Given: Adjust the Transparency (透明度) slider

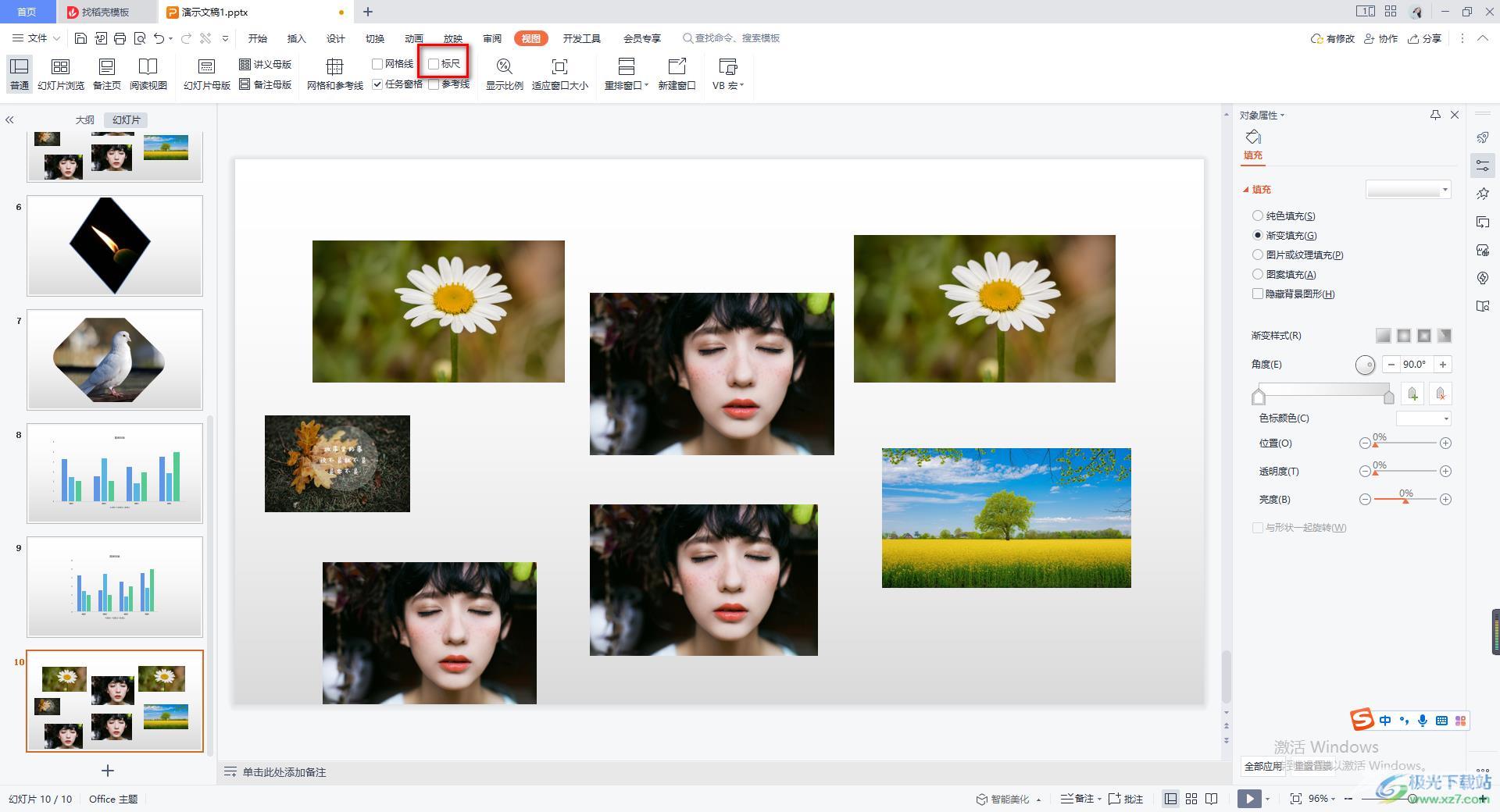Looking at the screenshot, I should point(1405,472).
